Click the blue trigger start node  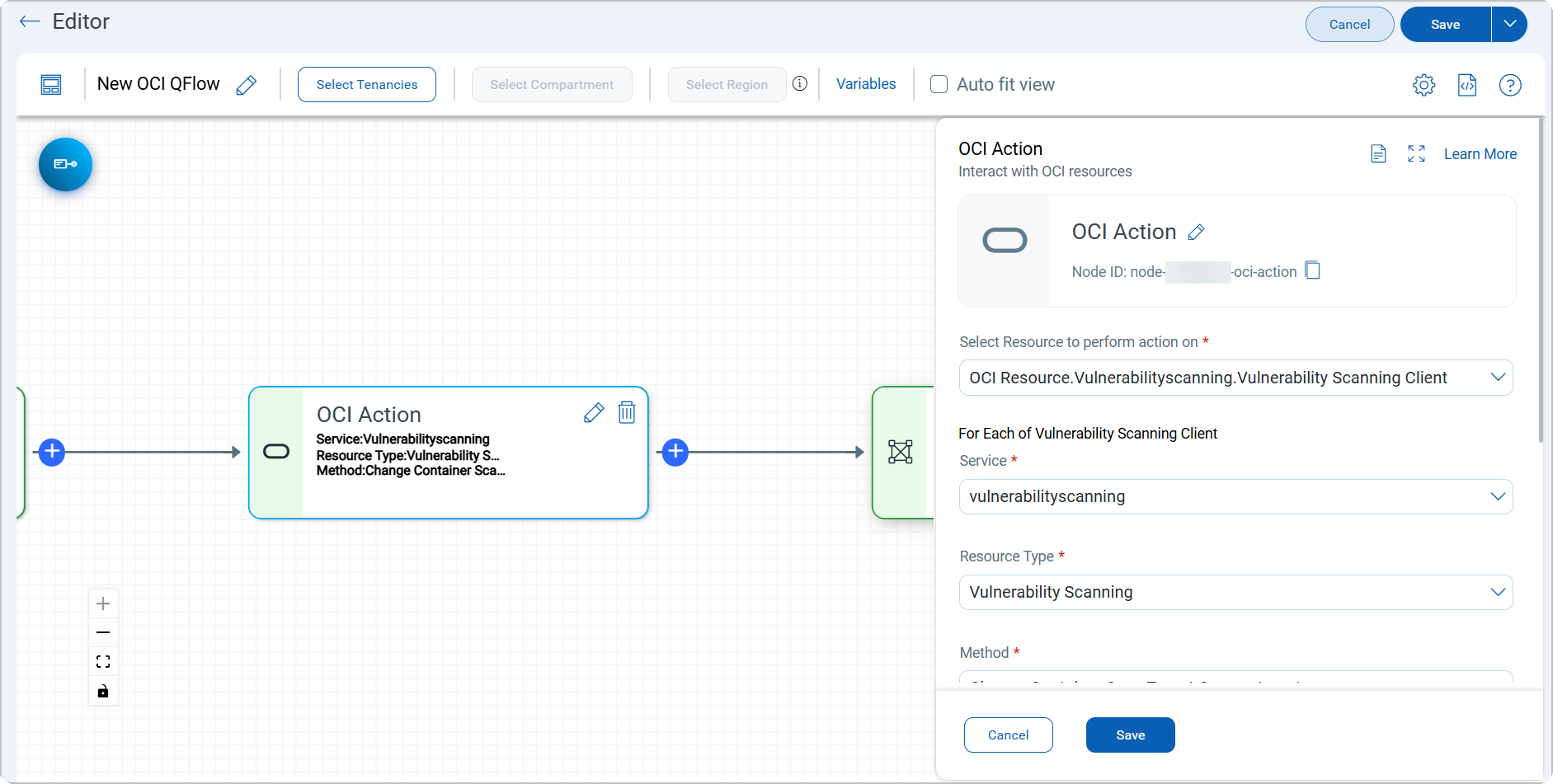pos(65,164)
